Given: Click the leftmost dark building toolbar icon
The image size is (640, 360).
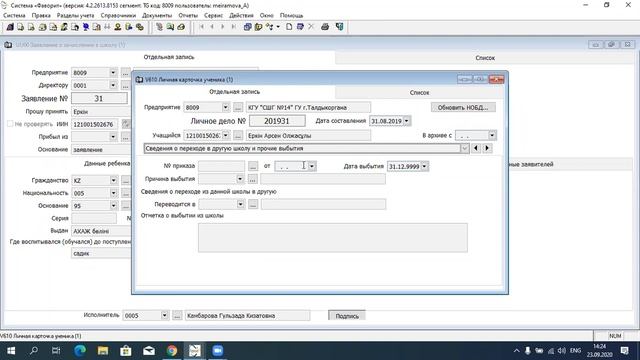Looking at the screenshot, I should (x=10, y=27).
